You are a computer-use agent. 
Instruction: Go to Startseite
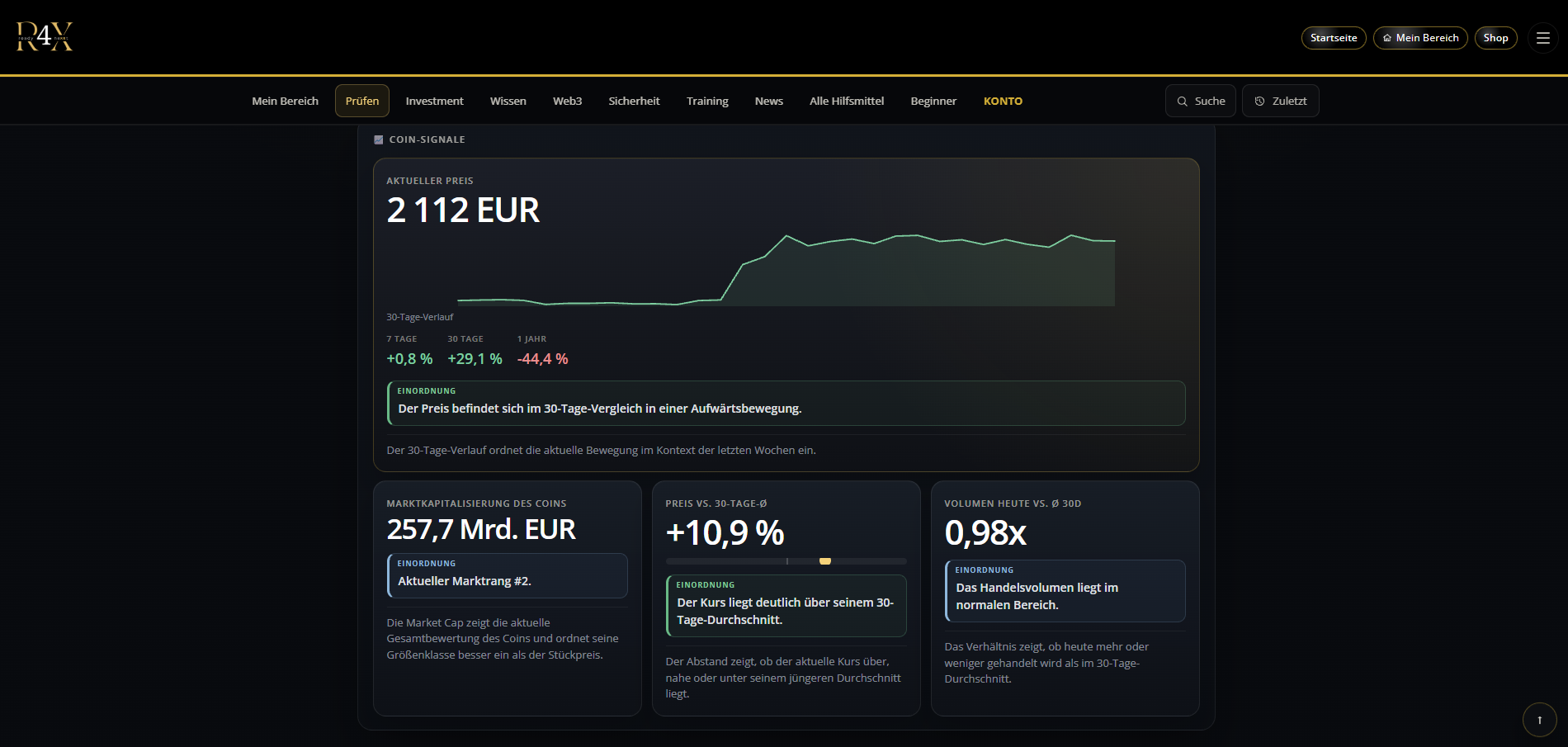[1334, 38]
